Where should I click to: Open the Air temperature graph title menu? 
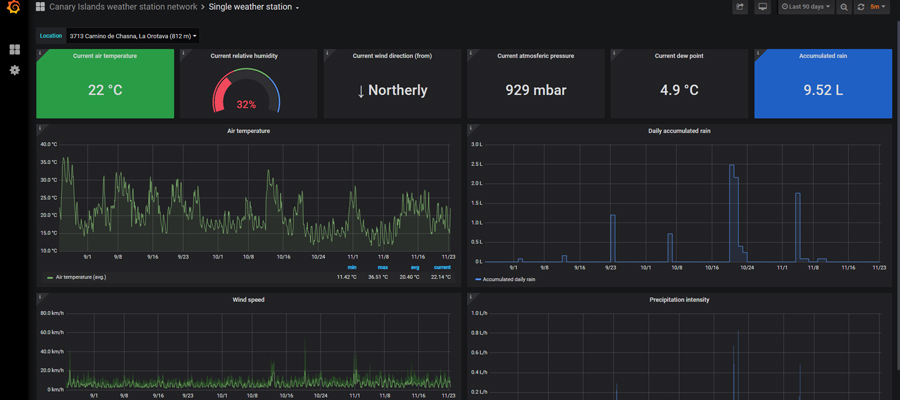tap(249, 131)
